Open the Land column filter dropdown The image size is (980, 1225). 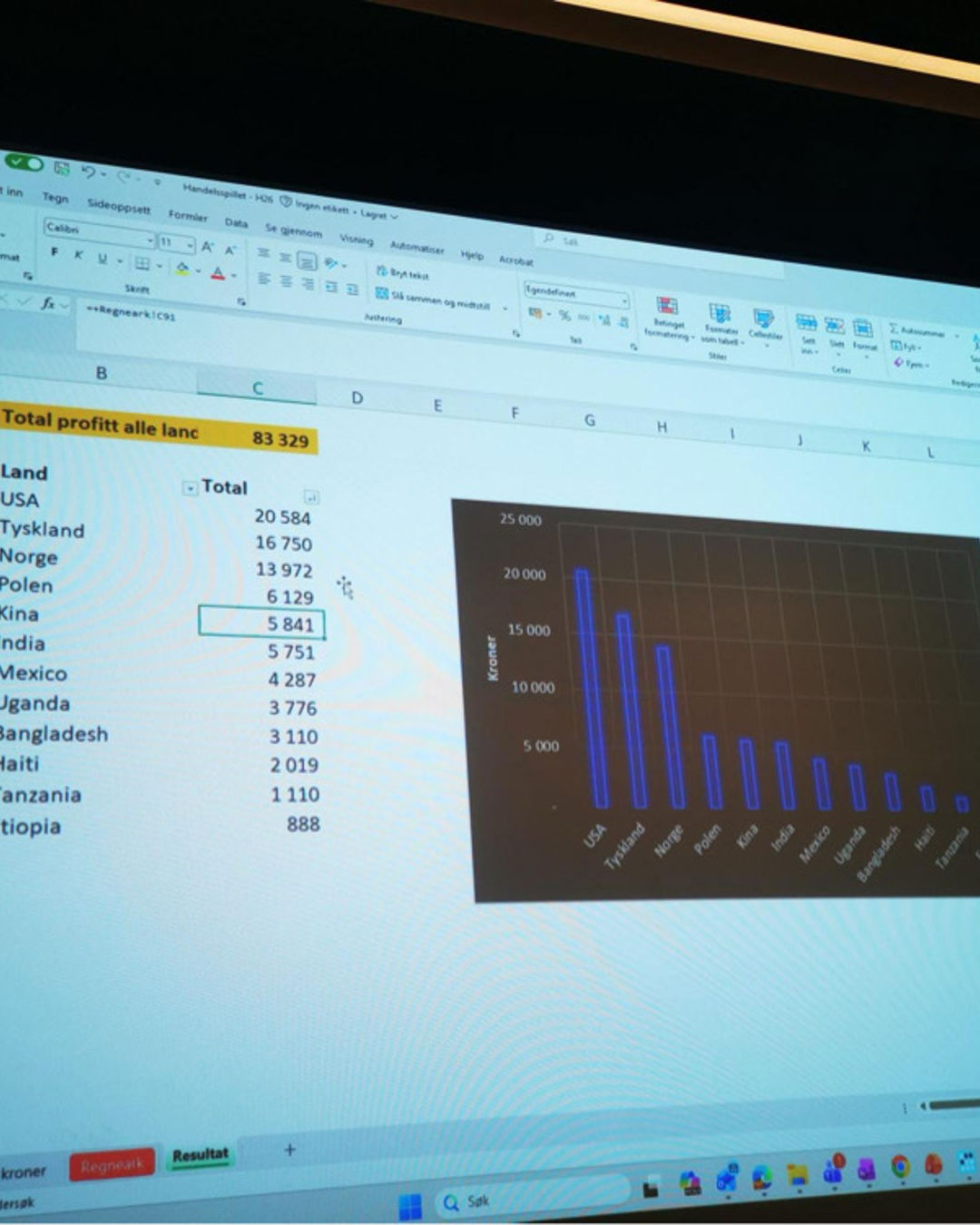pyautogui.click(x=190, y=488)
